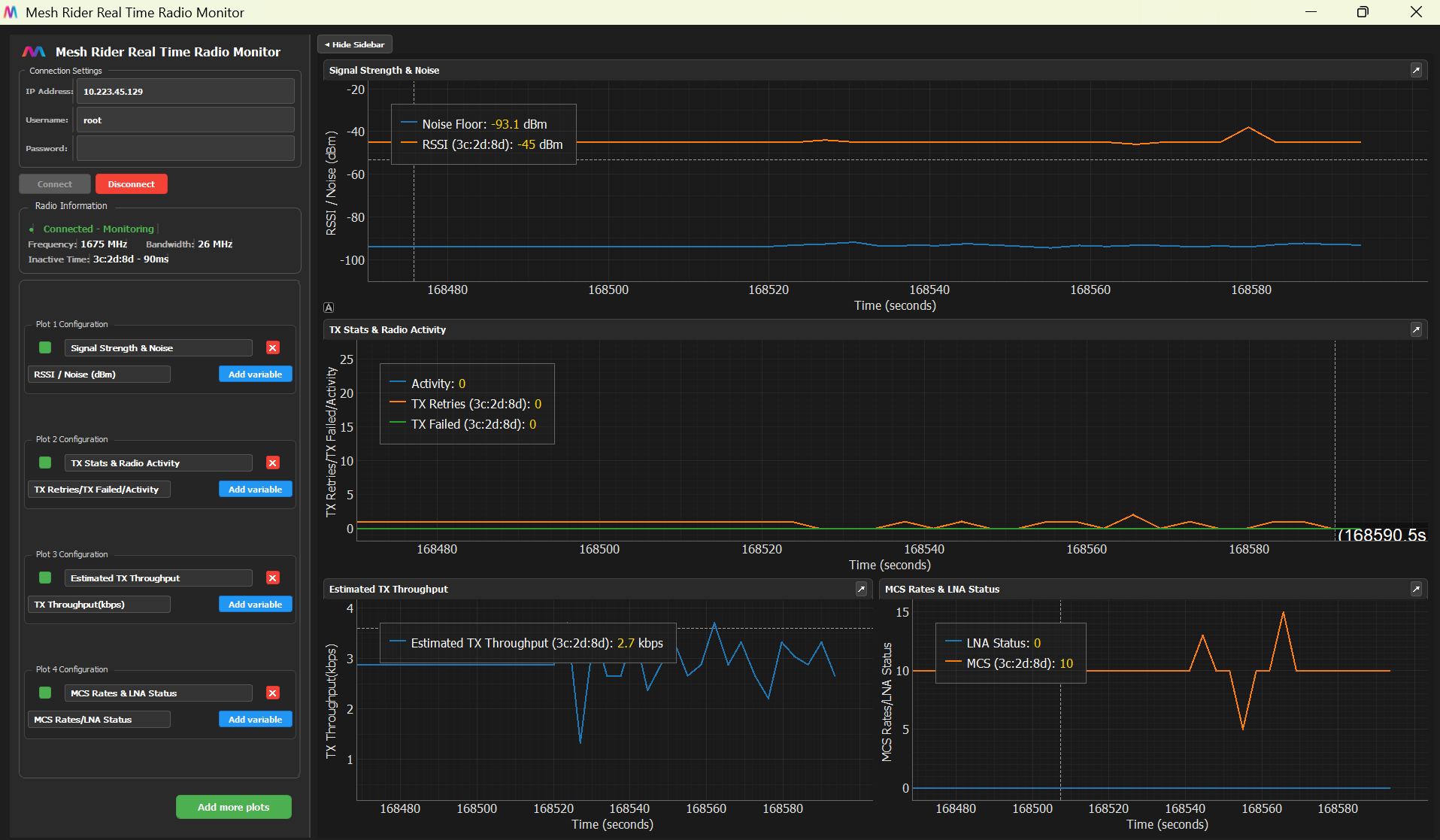Add variable to Plot 3 configuration
This screenshot has width=1440, height=840.
(256, 605)
